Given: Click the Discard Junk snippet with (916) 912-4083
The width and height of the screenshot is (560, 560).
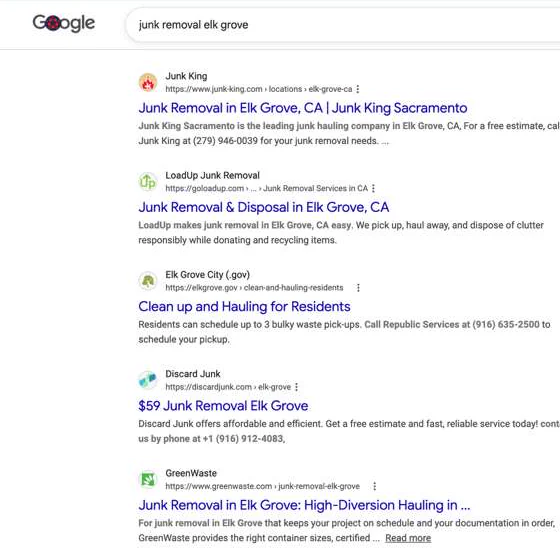Looking at the screenshot, I should click(349, 431).
